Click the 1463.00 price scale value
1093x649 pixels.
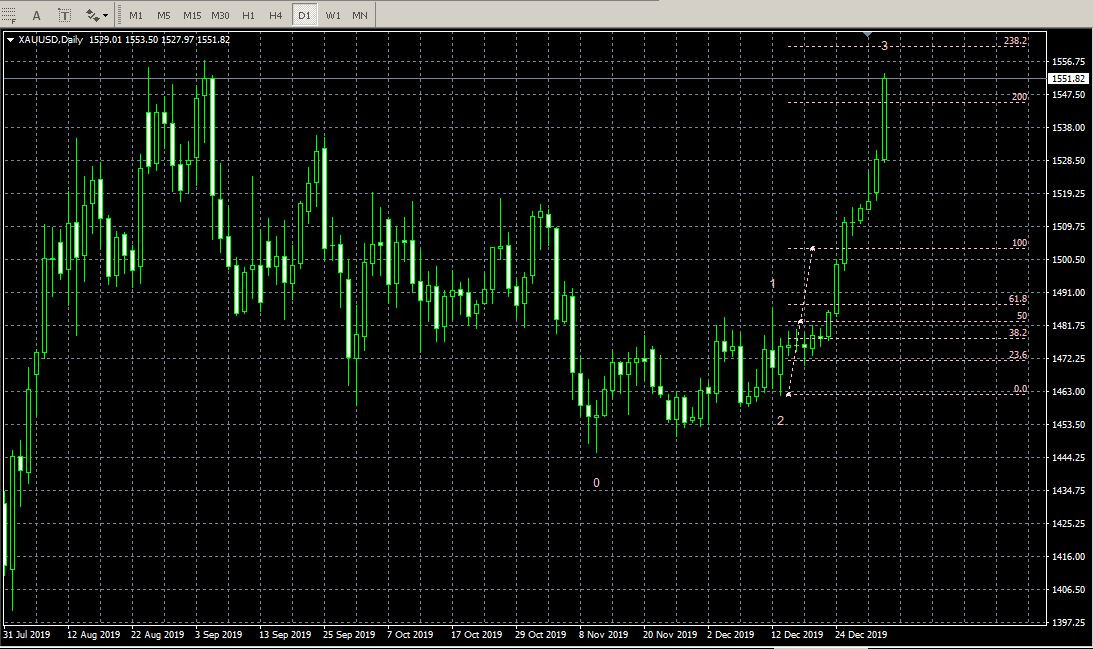pyautogui.click(x=1068, y=391)
